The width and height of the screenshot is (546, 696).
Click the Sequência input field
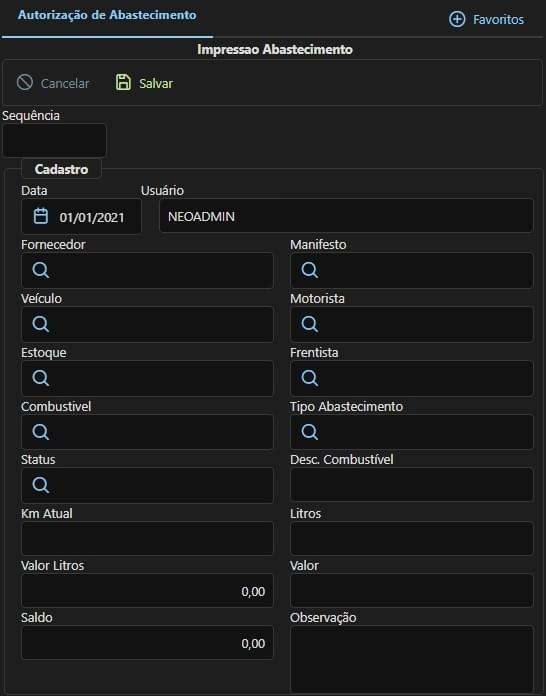[55, 140]
